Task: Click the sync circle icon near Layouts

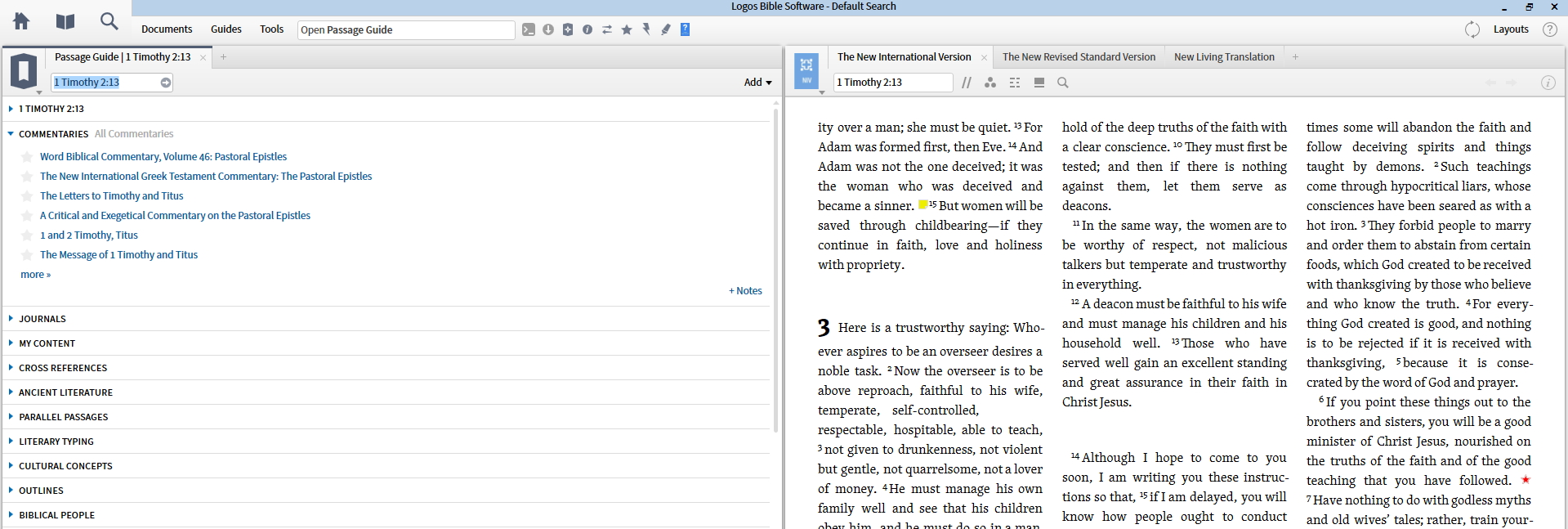Action: pyautogui.click(x=1472, y=29)
